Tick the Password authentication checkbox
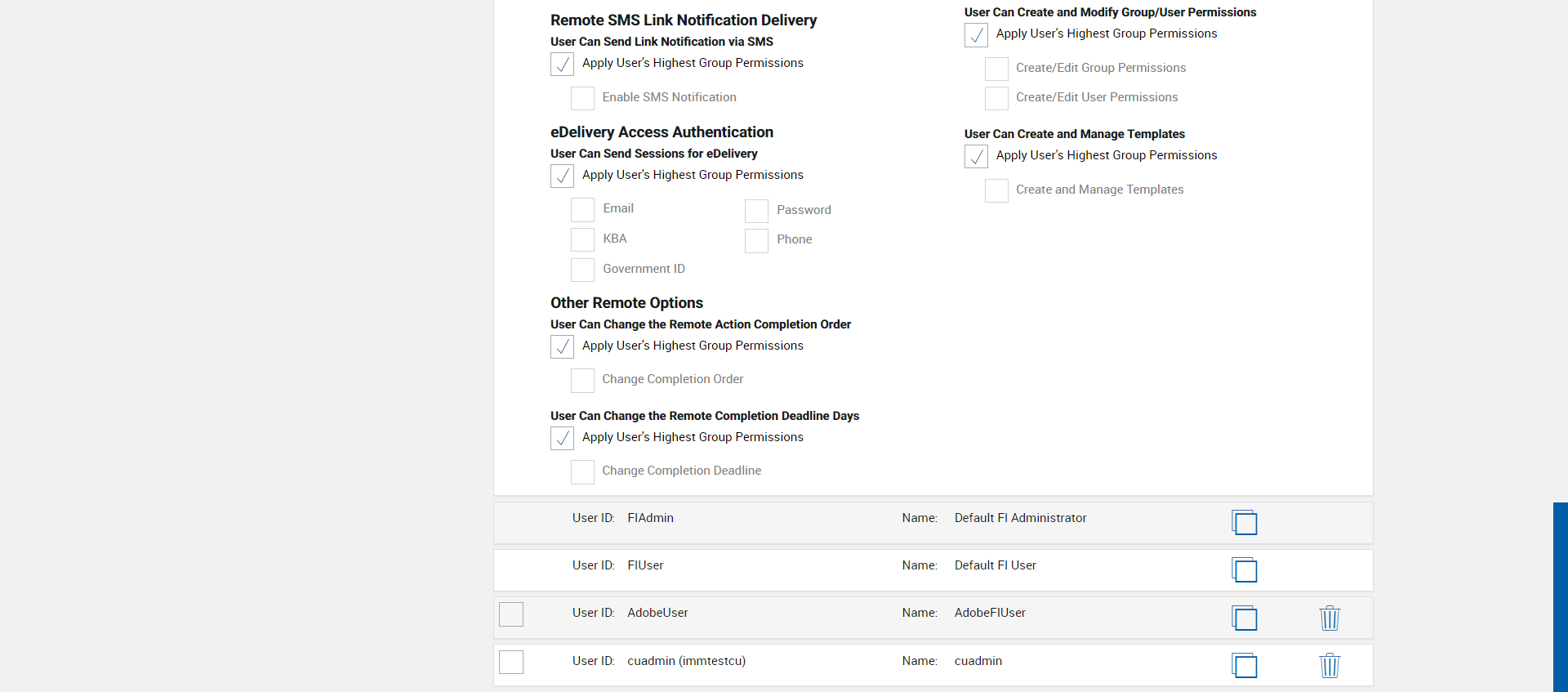Image resolution: width=1568 pixels, height=692 pixels. [756, 211]
